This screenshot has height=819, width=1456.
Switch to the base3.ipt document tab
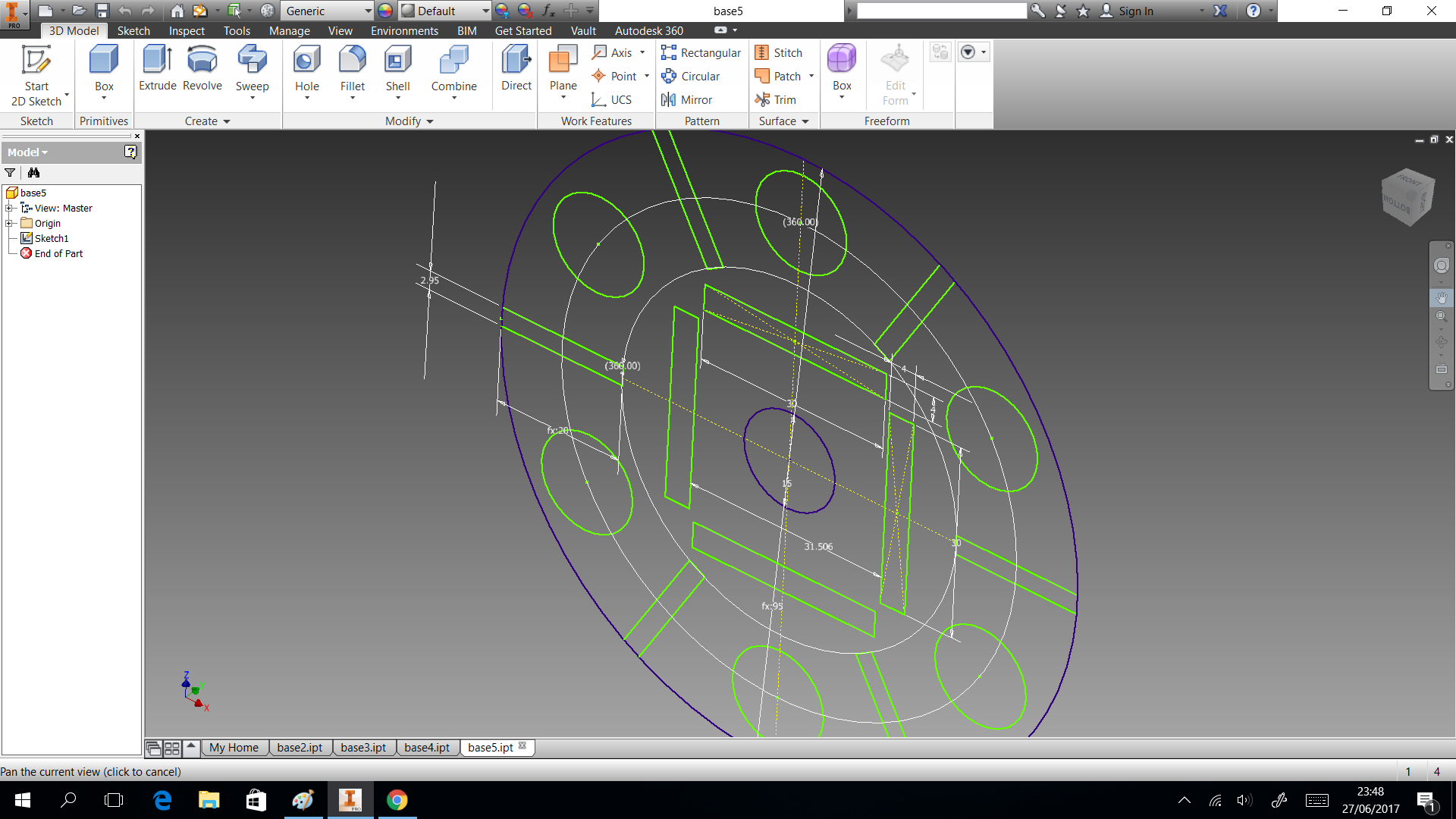[363, 748]
